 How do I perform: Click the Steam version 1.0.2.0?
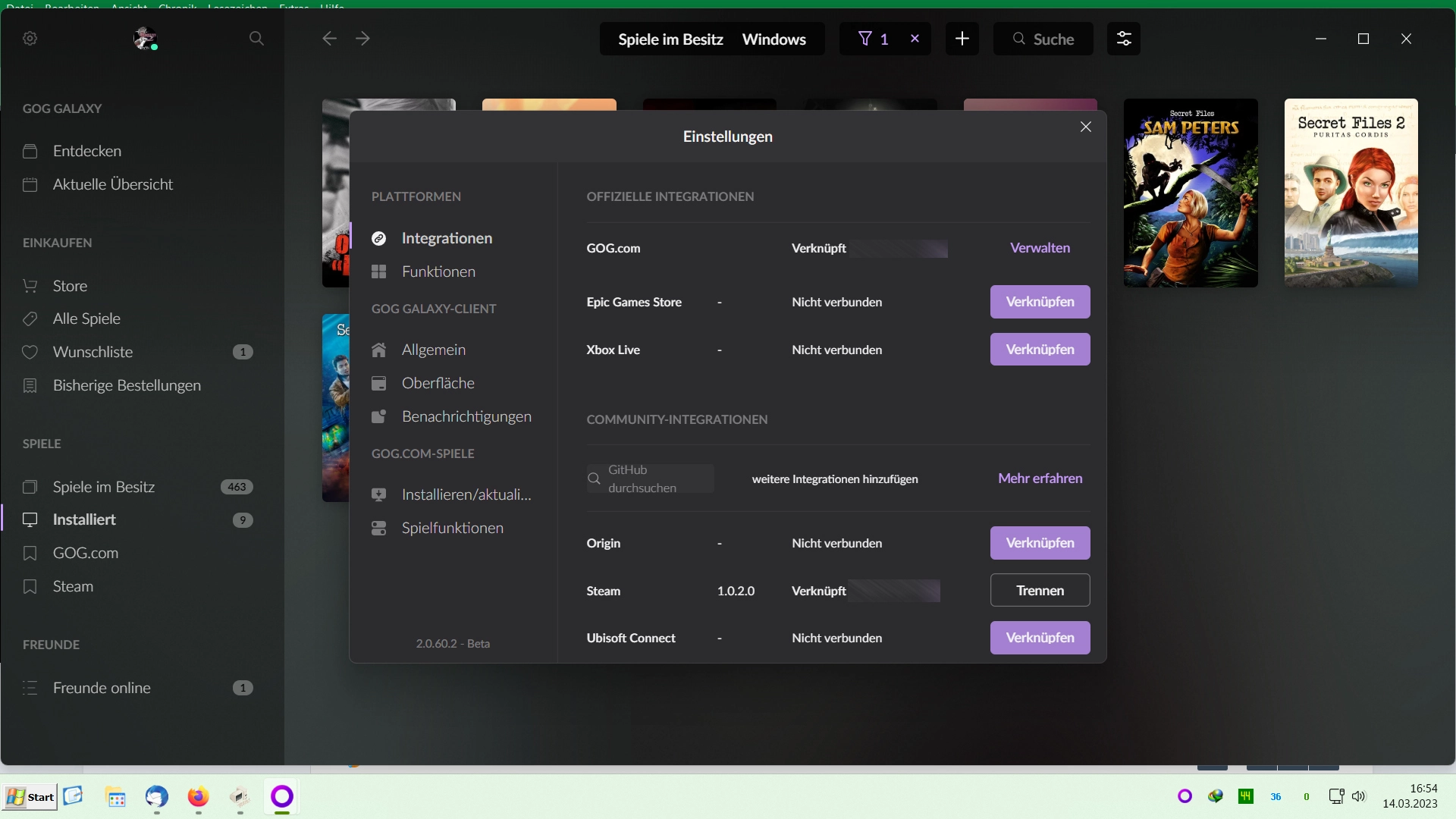point(736,591)
